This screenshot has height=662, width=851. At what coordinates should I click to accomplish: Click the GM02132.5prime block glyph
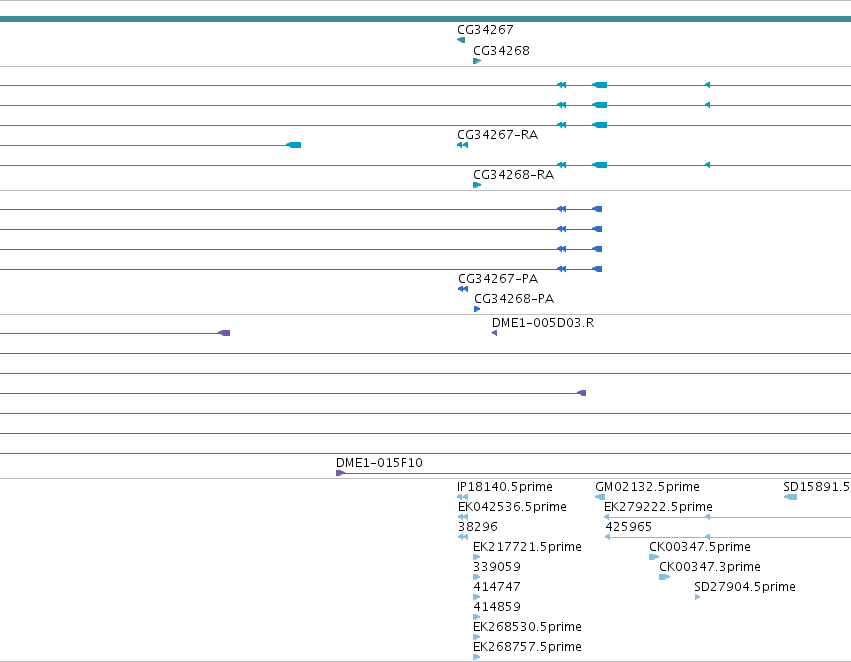[x=600, y=497]
